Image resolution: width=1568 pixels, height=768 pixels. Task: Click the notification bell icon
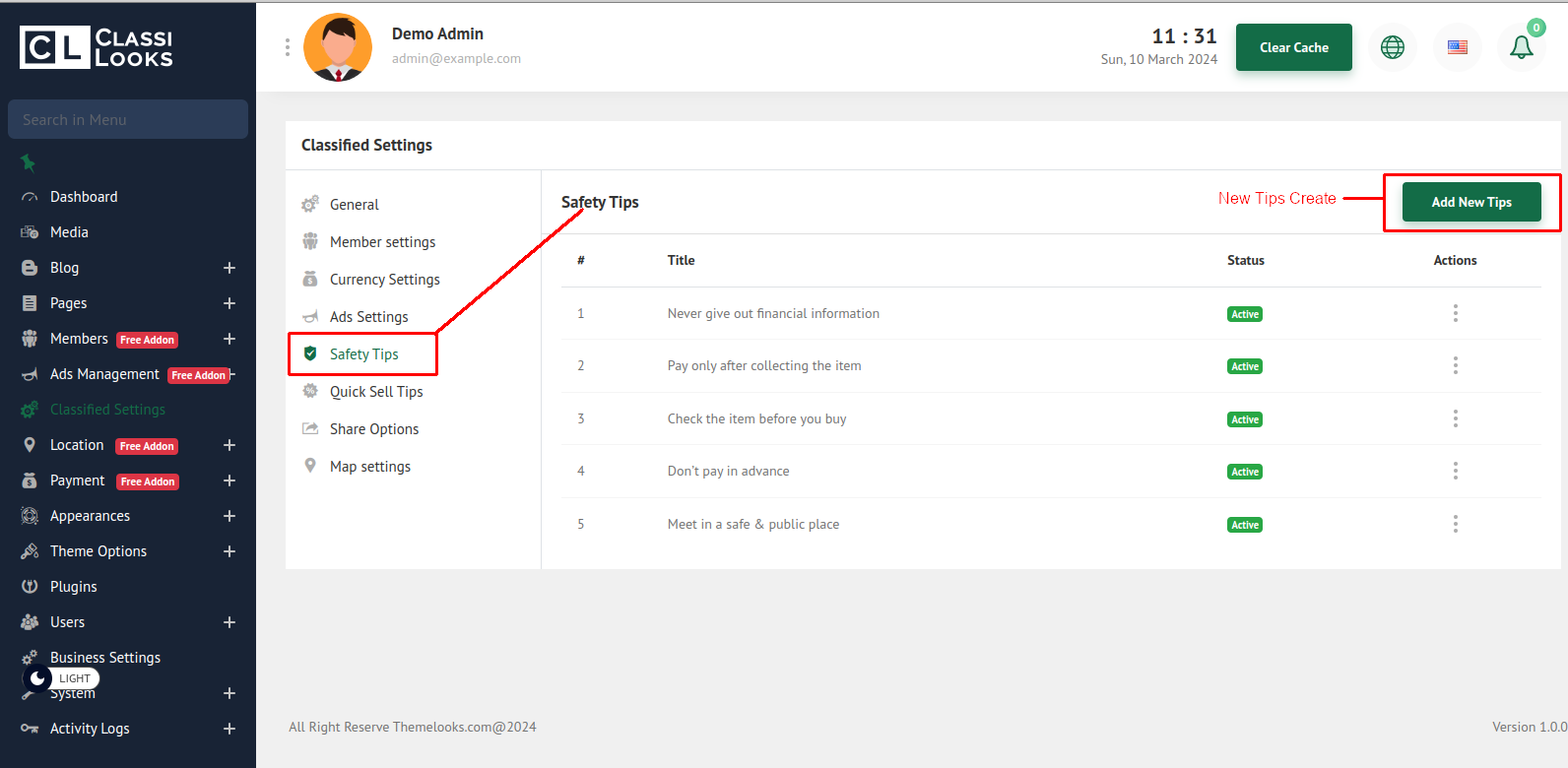click(x=1521, y=47)
